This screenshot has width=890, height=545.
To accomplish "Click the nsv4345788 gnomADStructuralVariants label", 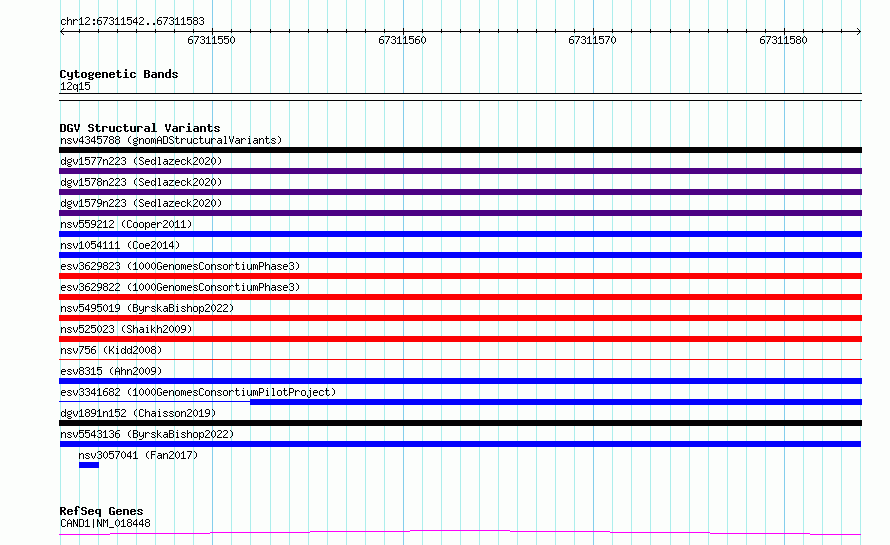I will point(171,140).
